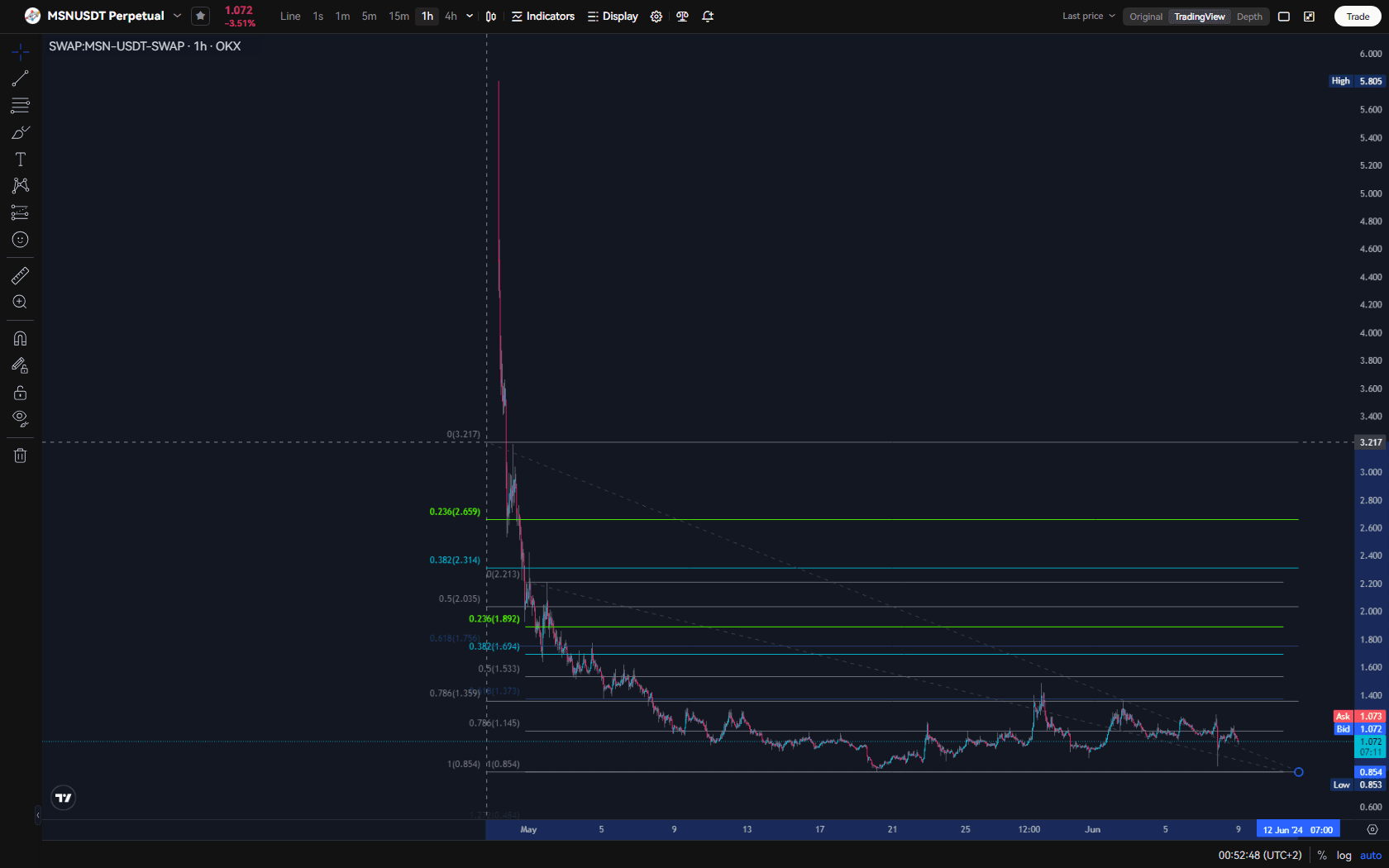The image size is (1389, 868).
Task: Select the 1m timeframe
Action: point(342,17)
